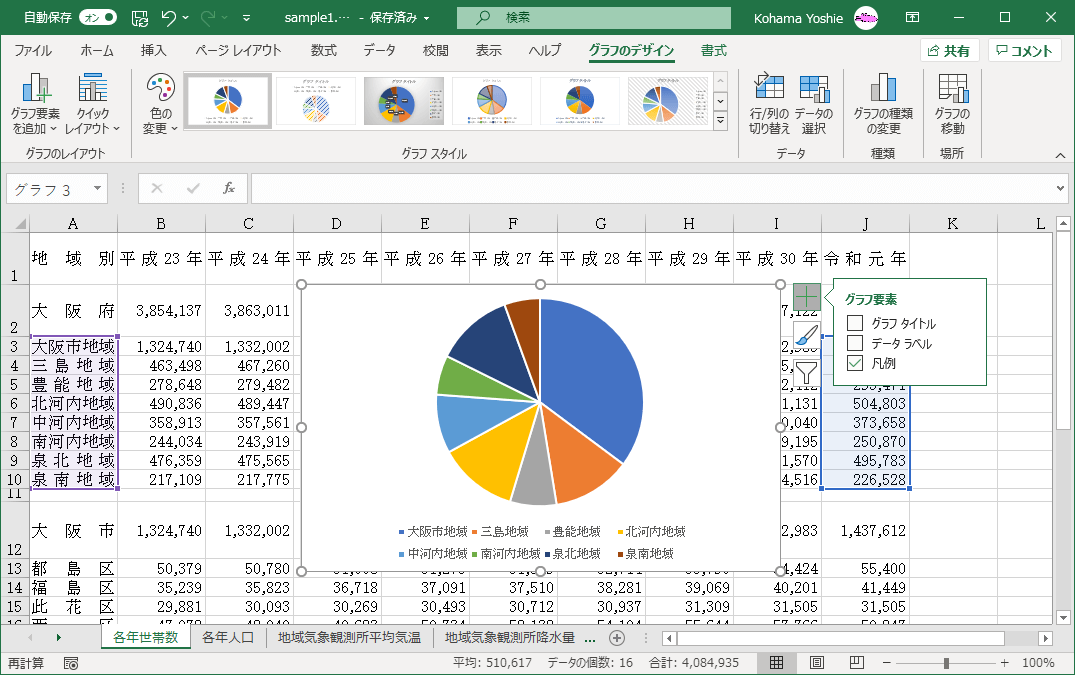Click the new sheet plus icon
This screenshot has height=675, width=1075.
click(x=617, y=638)
